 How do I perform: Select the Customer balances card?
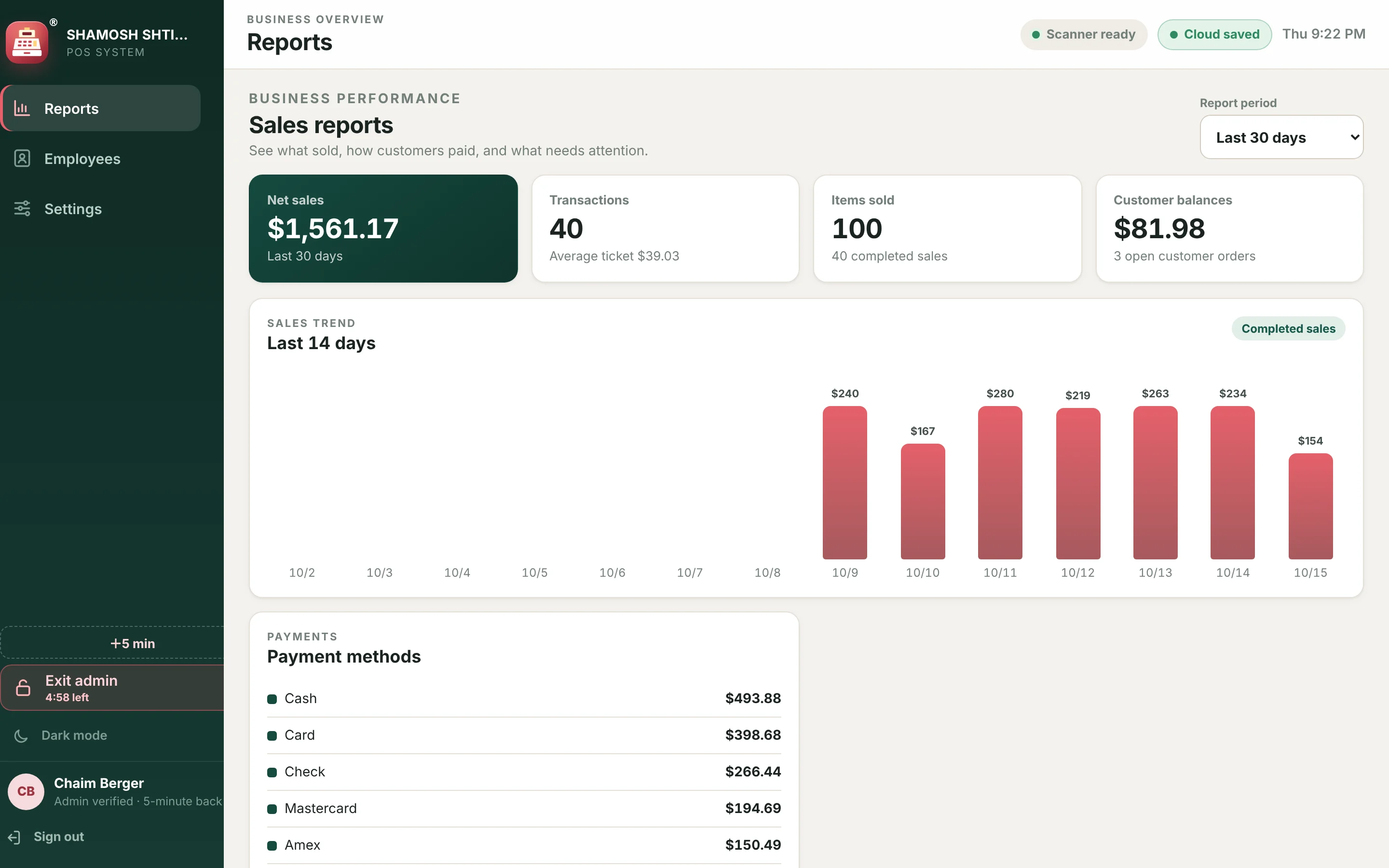pos(1229,229)
